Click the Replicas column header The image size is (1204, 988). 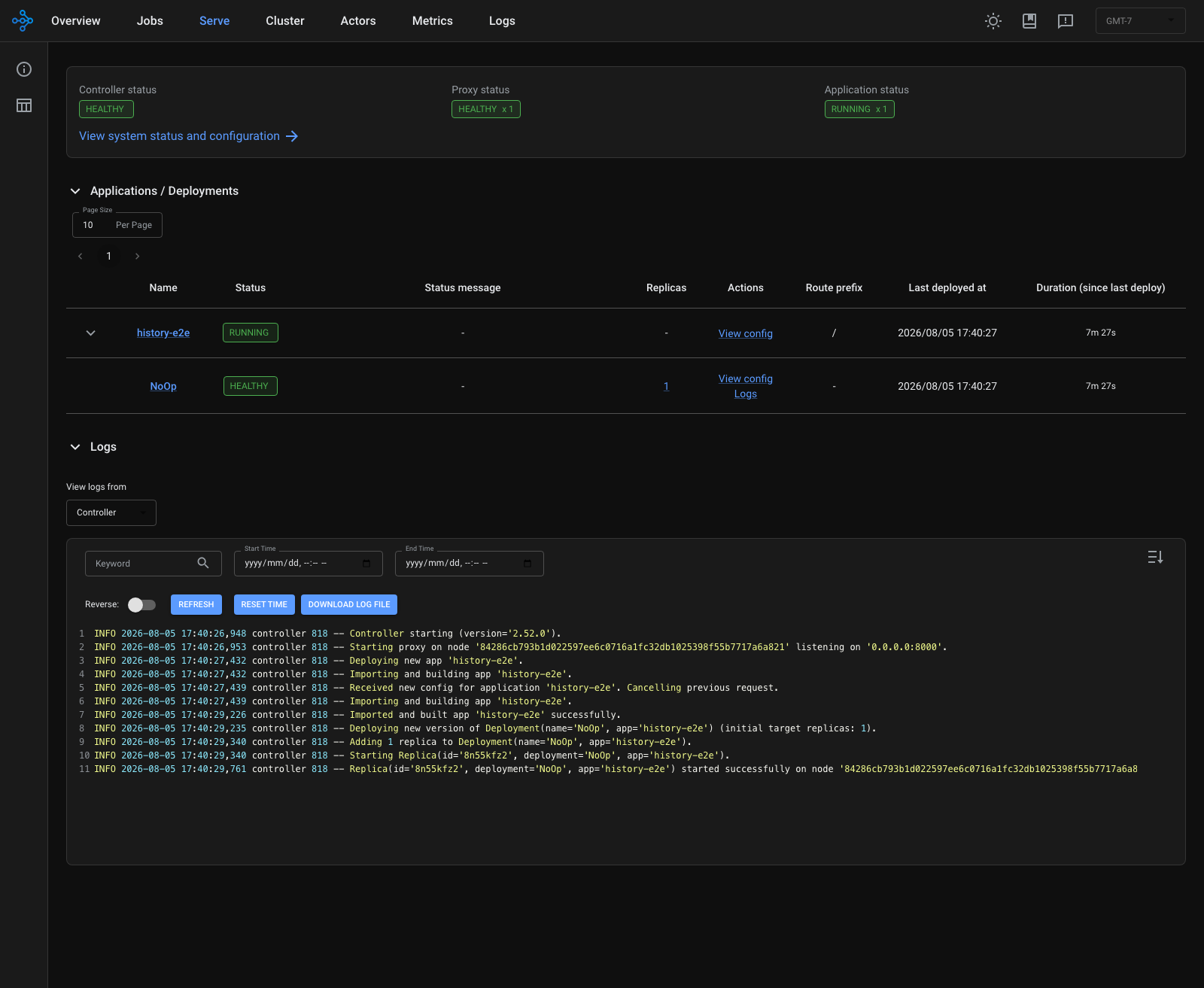pos(666,288)
